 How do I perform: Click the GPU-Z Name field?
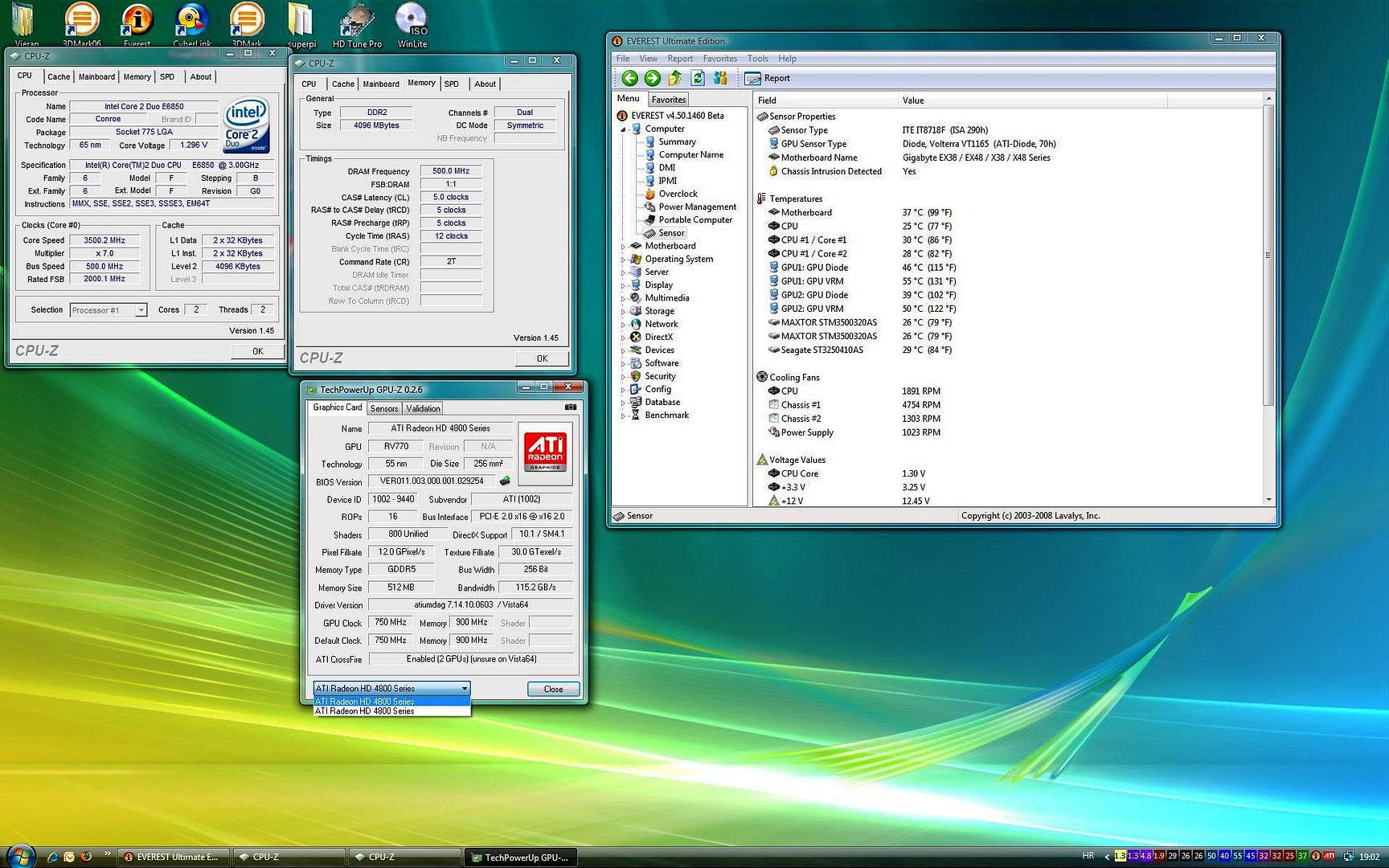coord(440,428)
